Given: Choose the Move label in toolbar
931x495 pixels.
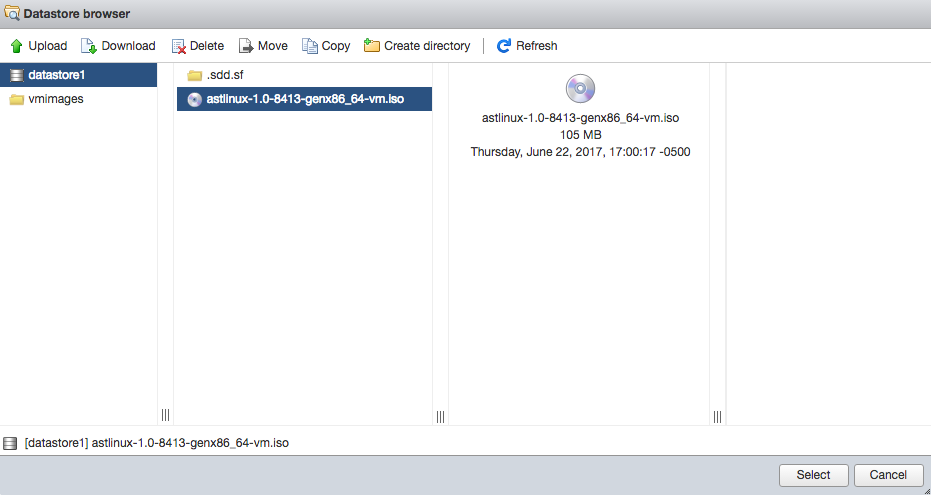Looking at the screenshot, I should (273, 46).
